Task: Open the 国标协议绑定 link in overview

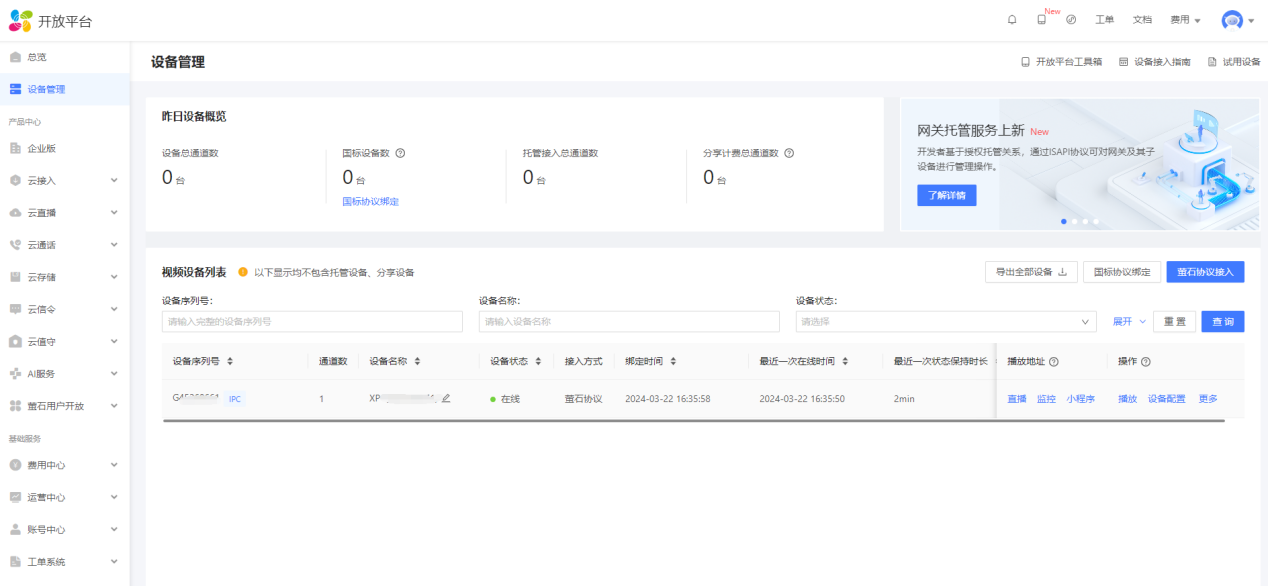Action: [370, 201]
